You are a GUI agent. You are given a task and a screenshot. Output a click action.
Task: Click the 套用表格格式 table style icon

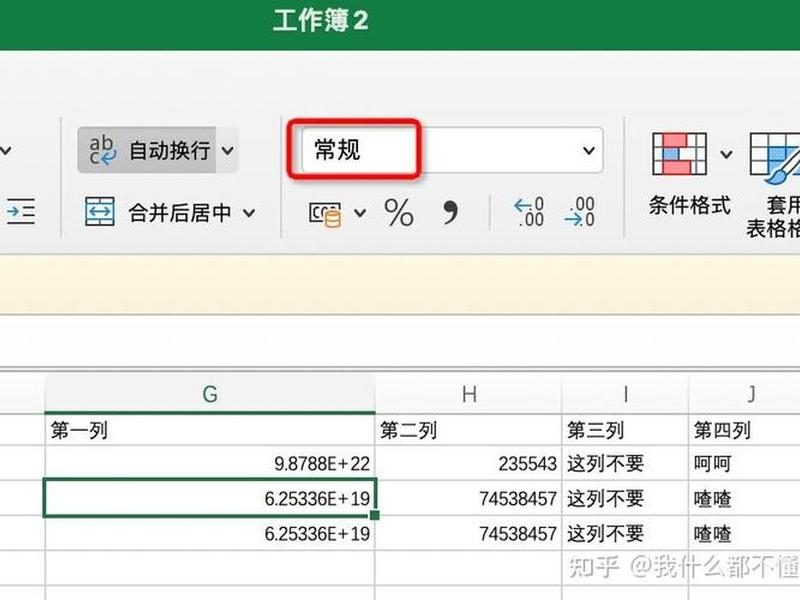coord(774,158)
